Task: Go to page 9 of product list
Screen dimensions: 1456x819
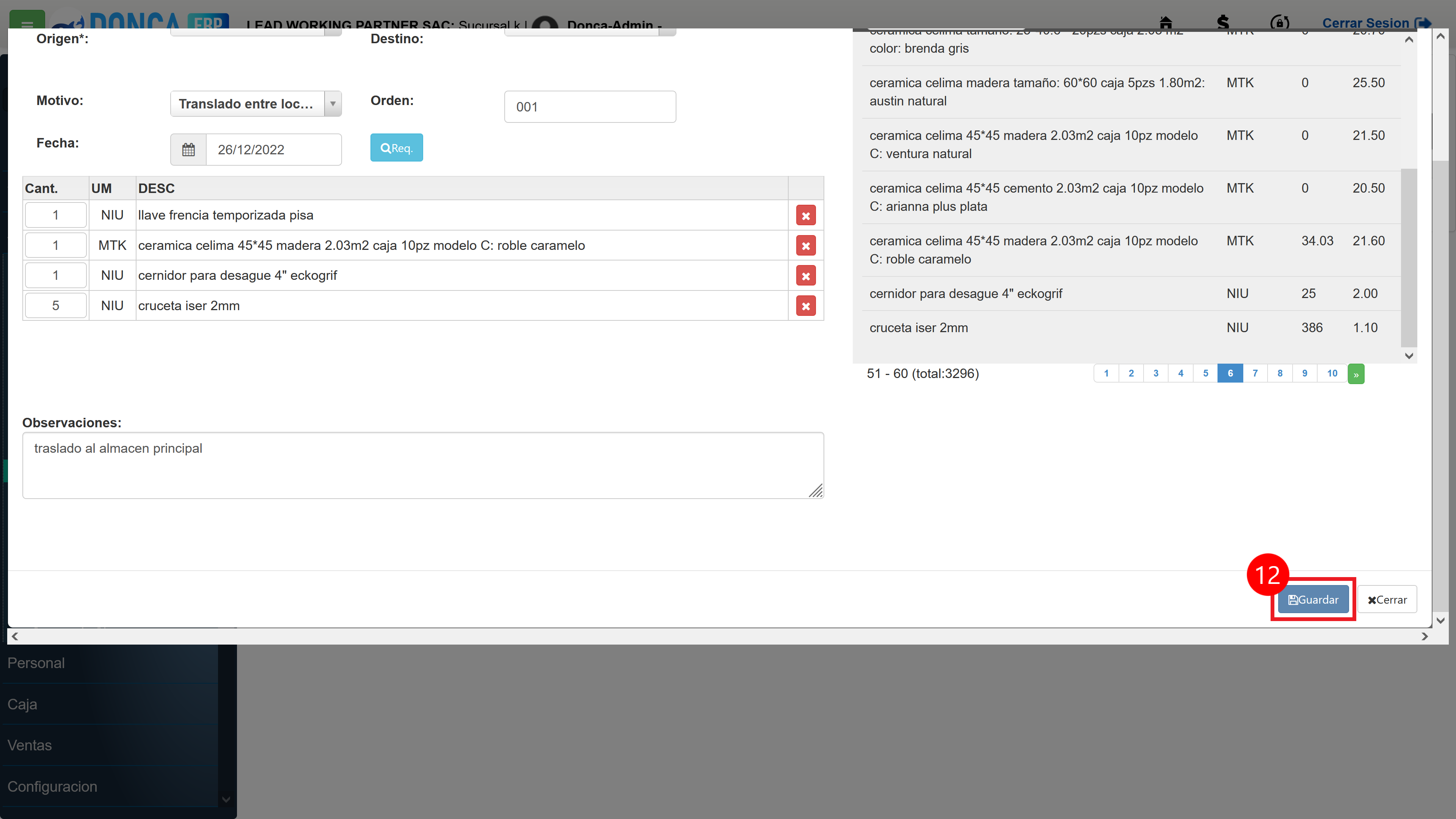Action: click(1305, 373)
